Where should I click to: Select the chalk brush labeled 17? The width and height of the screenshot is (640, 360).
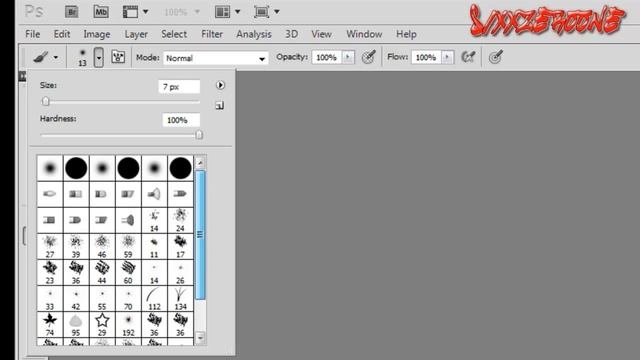(x=180, y=247)
